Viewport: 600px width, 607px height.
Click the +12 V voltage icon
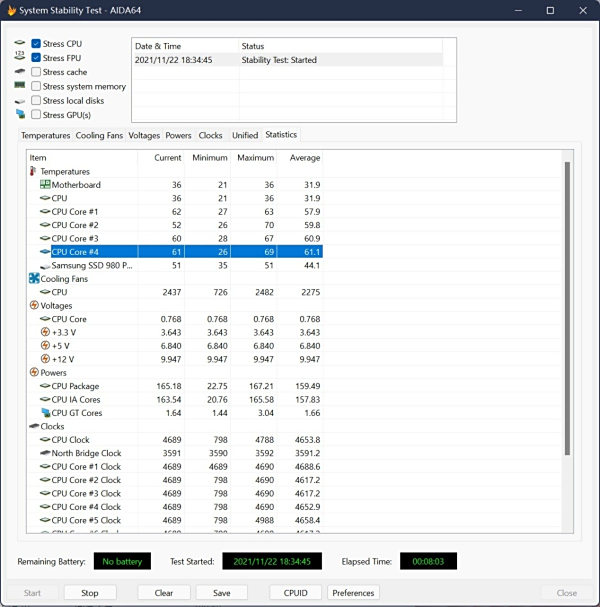[45, 359]
